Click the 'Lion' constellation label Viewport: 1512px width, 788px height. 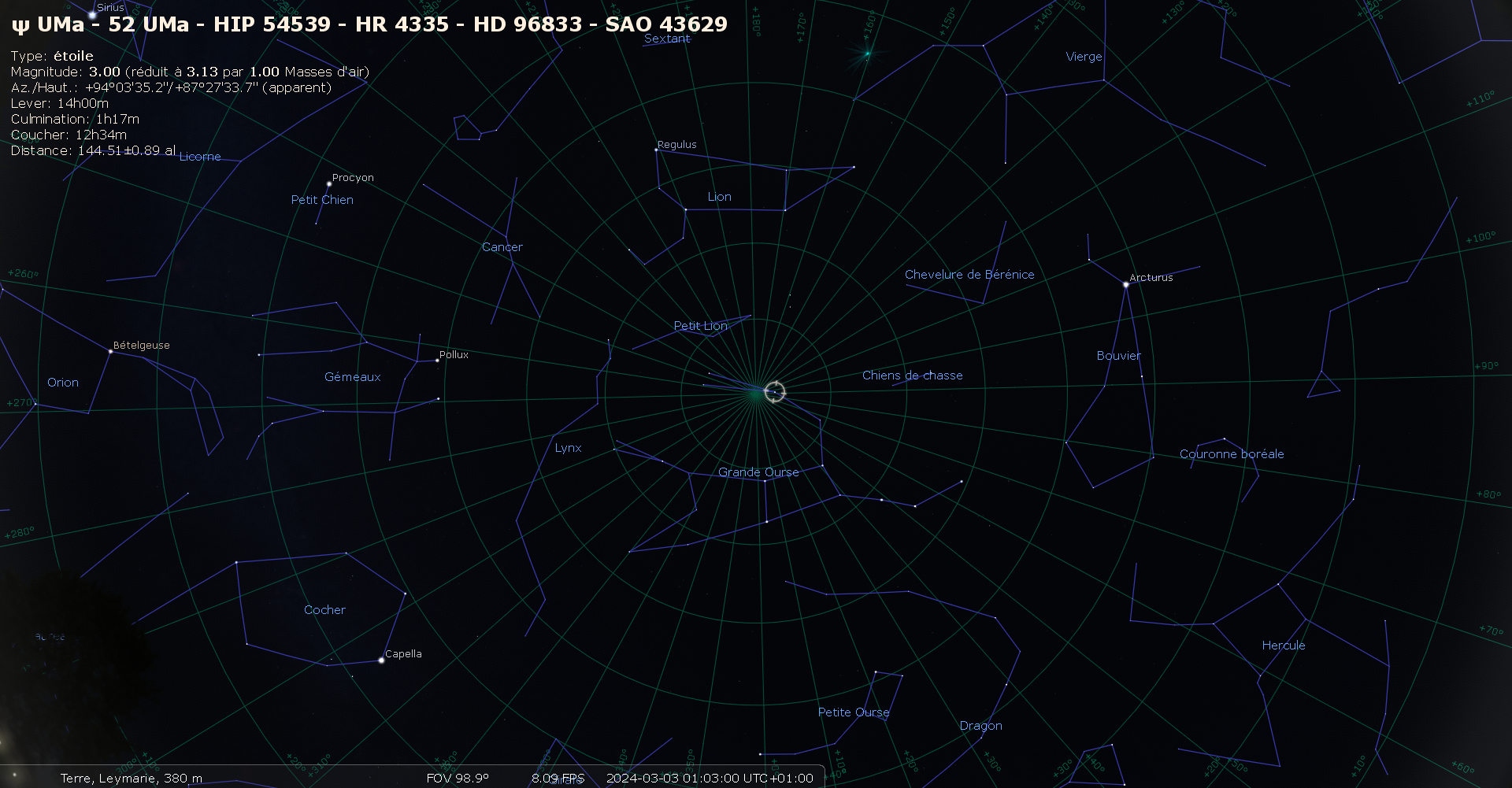click(x=719, y=197)
